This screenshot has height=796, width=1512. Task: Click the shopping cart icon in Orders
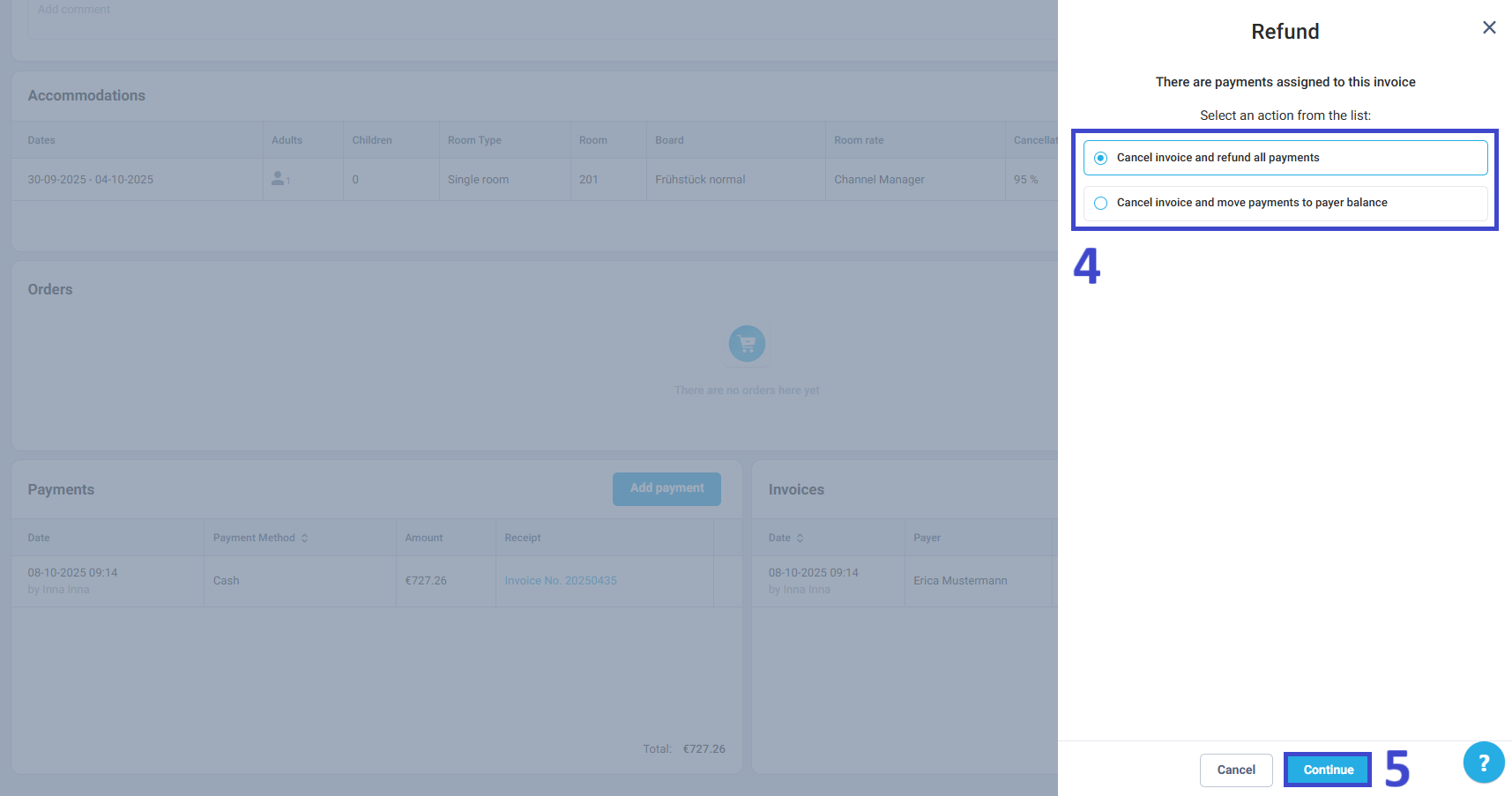coord(747,344)
